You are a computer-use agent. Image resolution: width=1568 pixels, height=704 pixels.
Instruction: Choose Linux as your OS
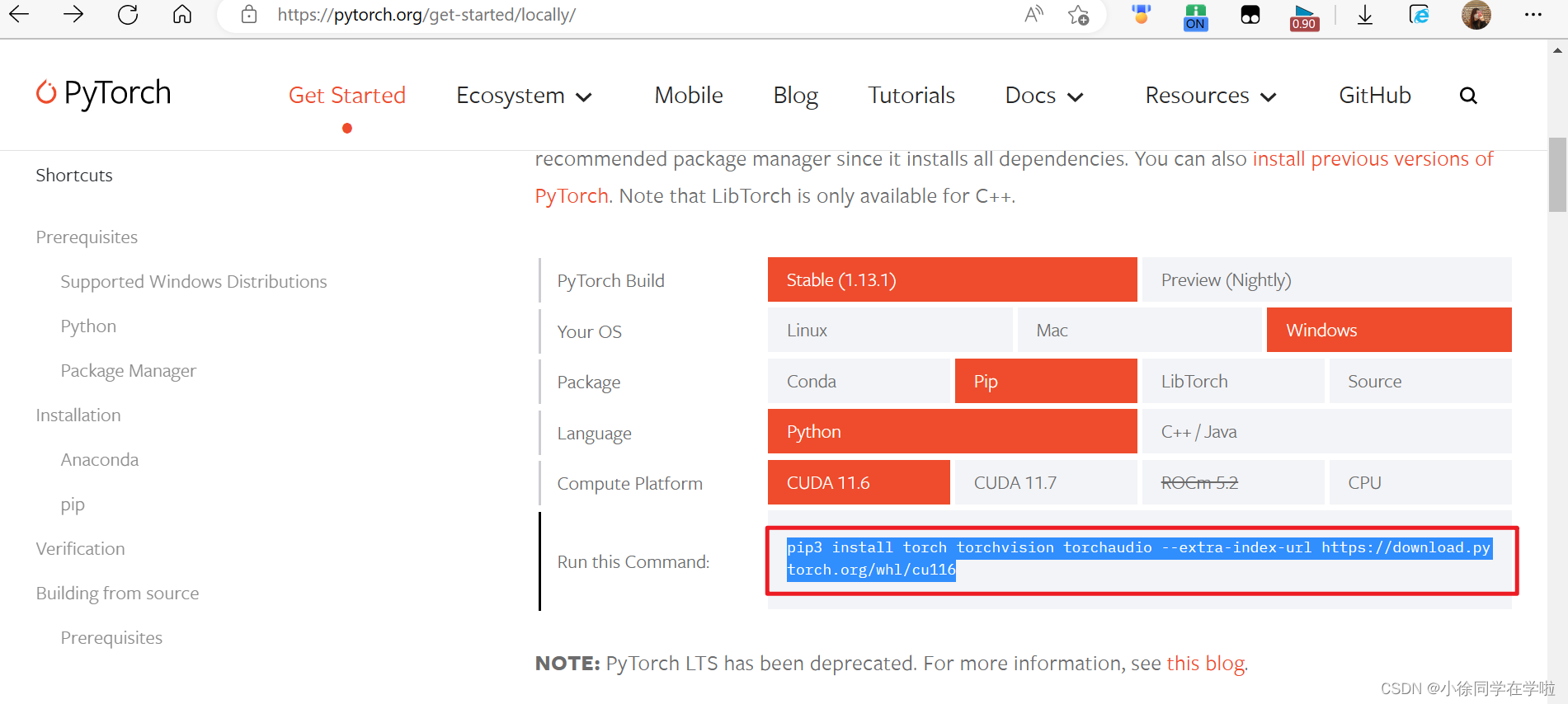tap(890, 330)
